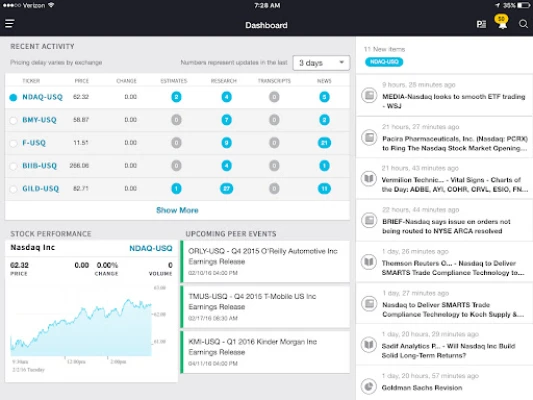
Task: Open NDAQ-USQ link in Stock Performance card
Action: click(151, 248)
